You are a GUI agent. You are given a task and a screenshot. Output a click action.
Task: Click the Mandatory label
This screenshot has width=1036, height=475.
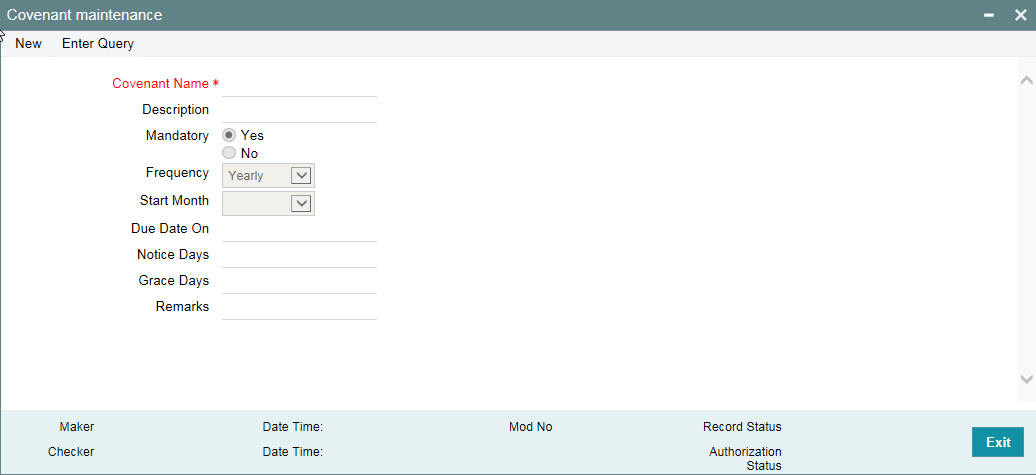177,135
